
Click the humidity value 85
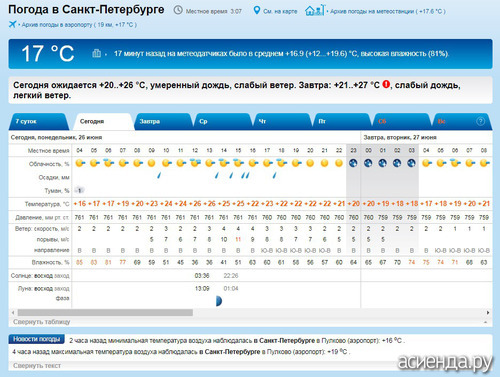79,262
